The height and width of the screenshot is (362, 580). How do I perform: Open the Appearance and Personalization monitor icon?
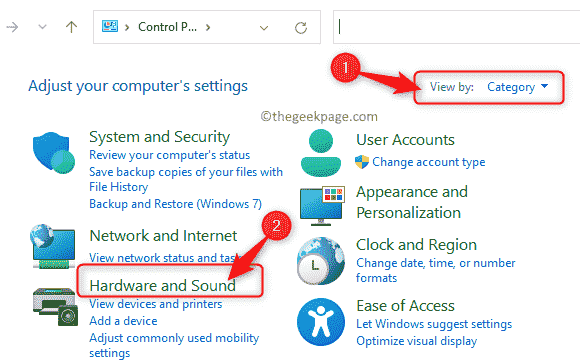tap(322, 206)
